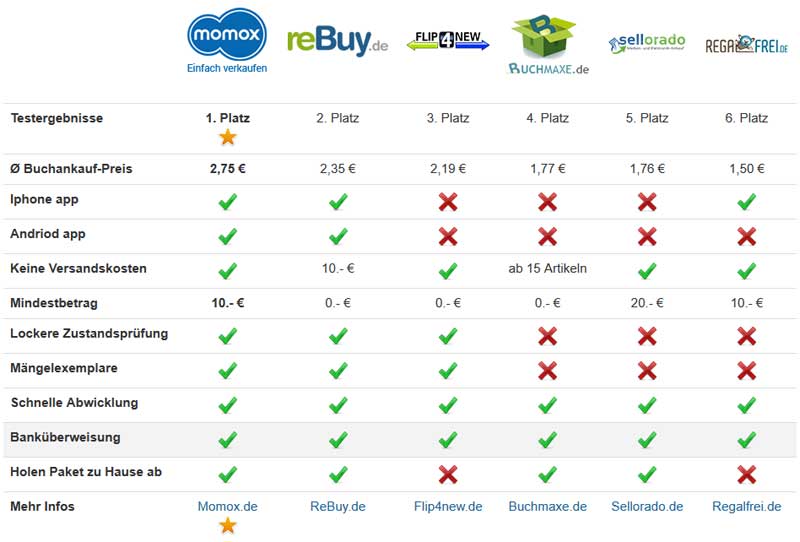Click Regalfrei red cross for Andriod app
This screenshot has height=542, width=800.
(746, 236)
